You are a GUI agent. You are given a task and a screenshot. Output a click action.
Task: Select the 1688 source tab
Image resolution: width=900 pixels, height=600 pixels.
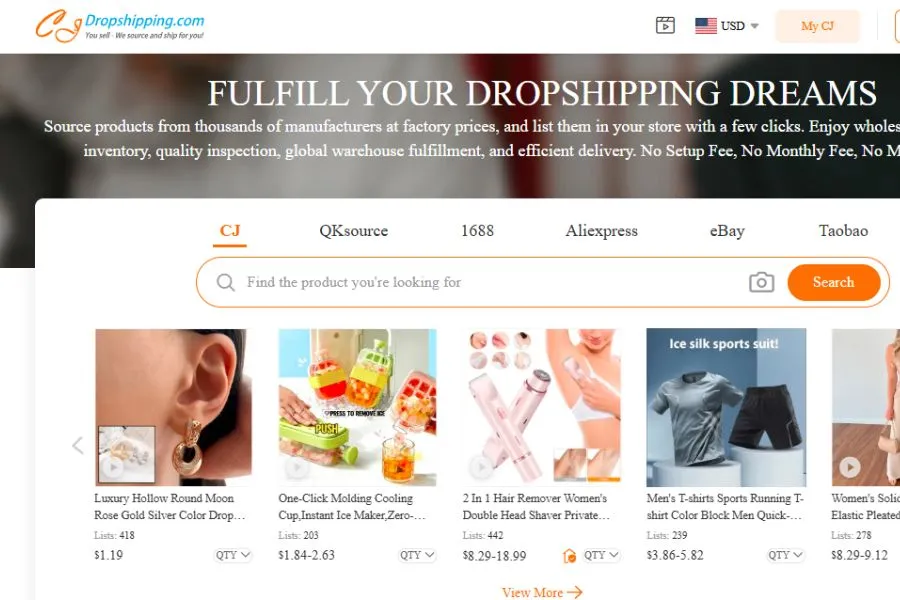[x=477, y=231]
